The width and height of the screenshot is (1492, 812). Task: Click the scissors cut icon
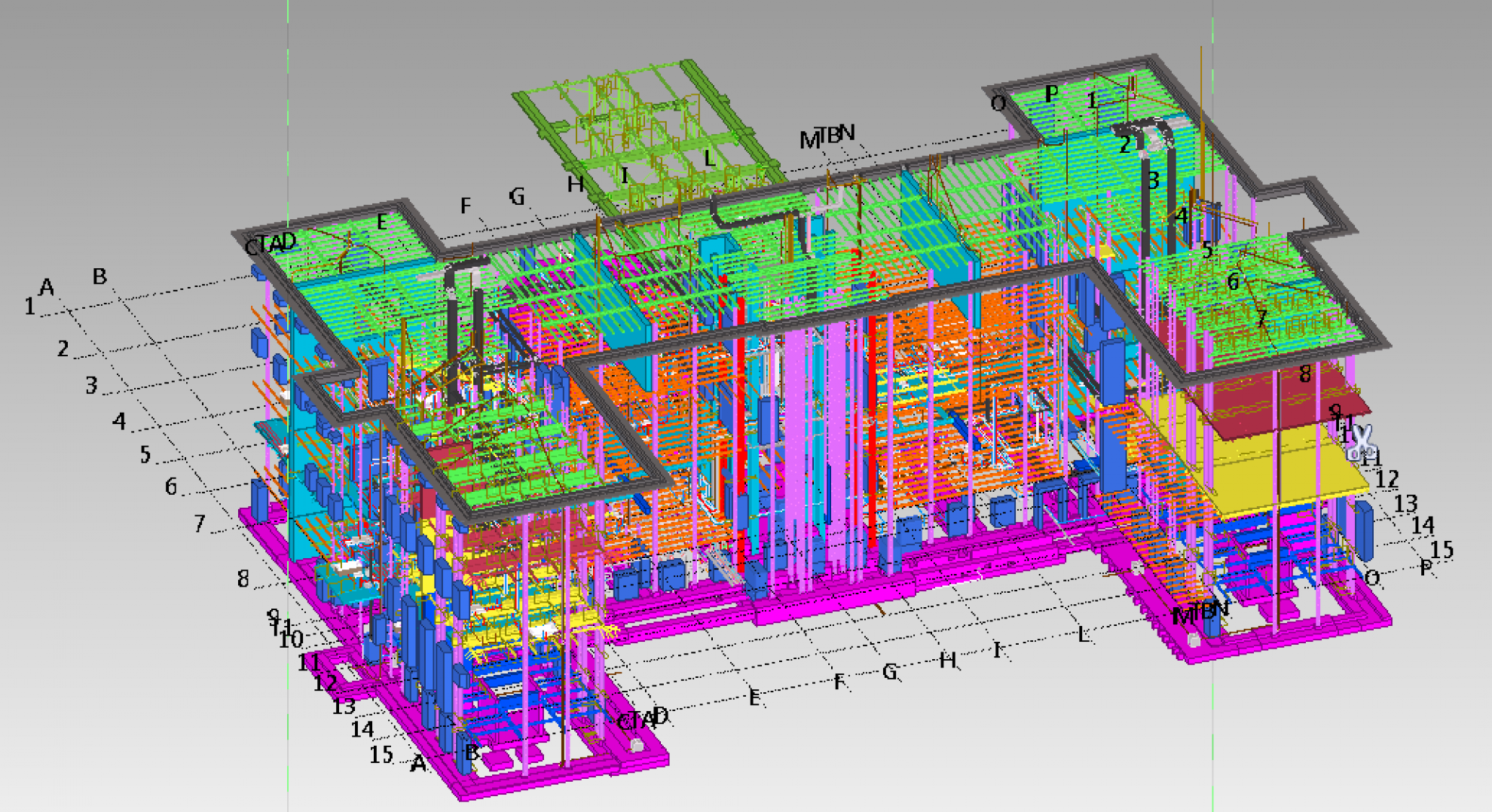(x=1361, y=442)
